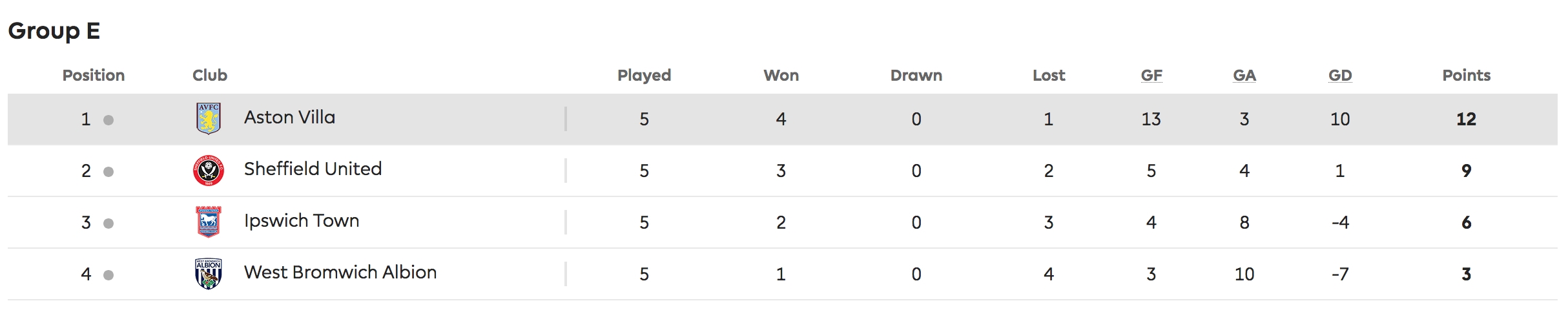Click the Aston Villa club crest
Image resolution: width=1568 pixels, height=323 pixels.
209,119
